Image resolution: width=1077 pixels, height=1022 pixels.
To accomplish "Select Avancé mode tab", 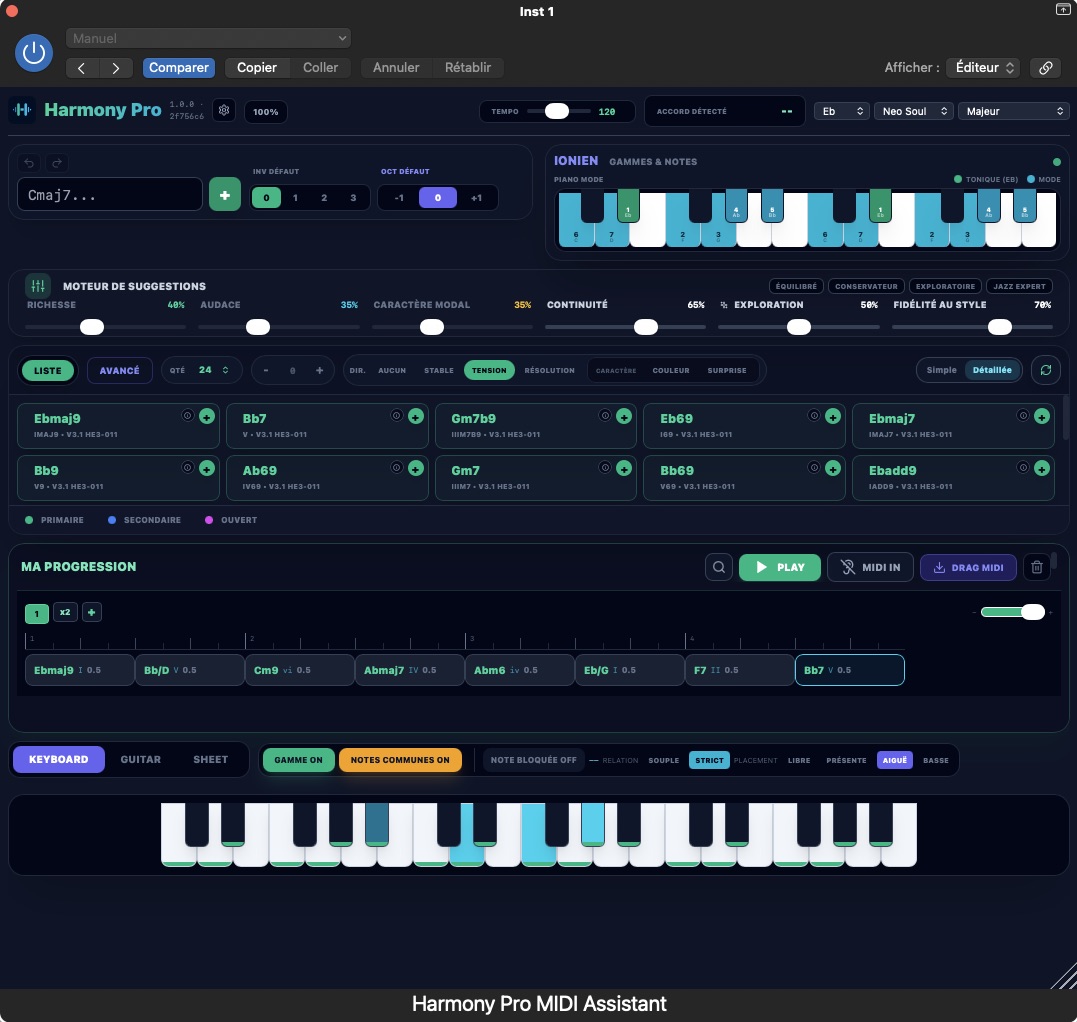I will pyautogui.click(x=120, y=371).
